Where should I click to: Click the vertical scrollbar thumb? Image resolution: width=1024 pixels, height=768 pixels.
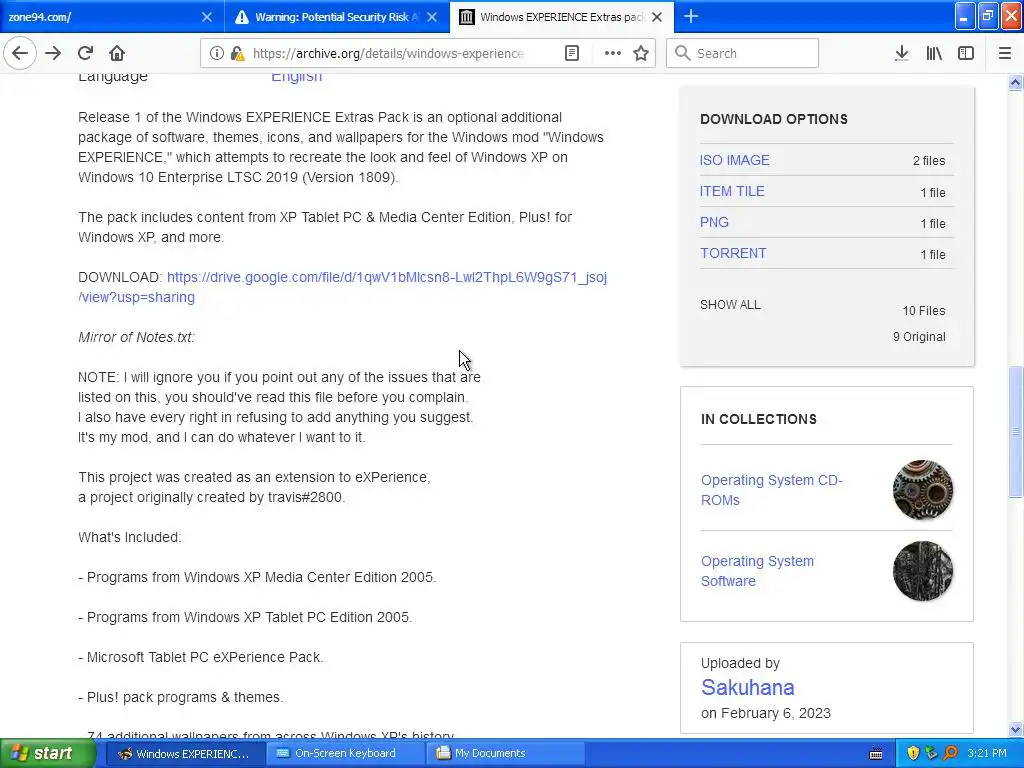pos(1015,432)
